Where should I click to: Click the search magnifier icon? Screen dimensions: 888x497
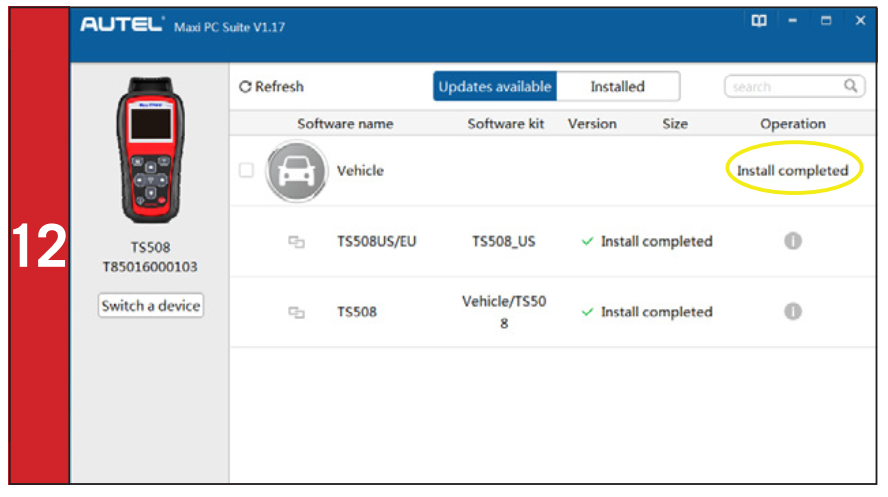coord(851,86)
